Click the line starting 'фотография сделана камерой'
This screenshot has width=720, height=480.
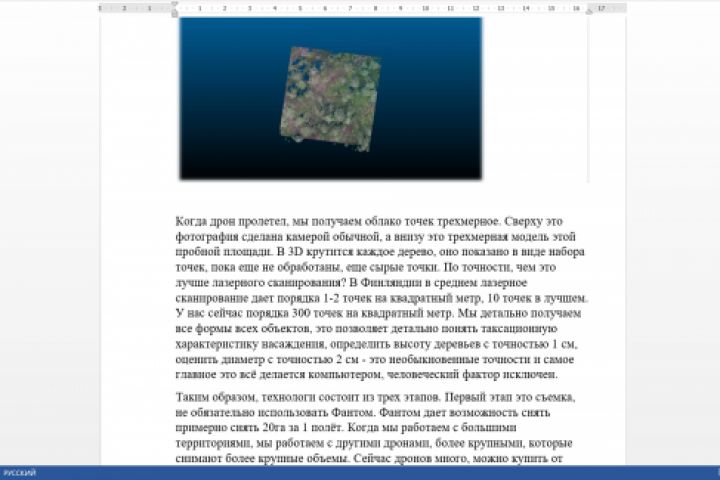point(375,237)
